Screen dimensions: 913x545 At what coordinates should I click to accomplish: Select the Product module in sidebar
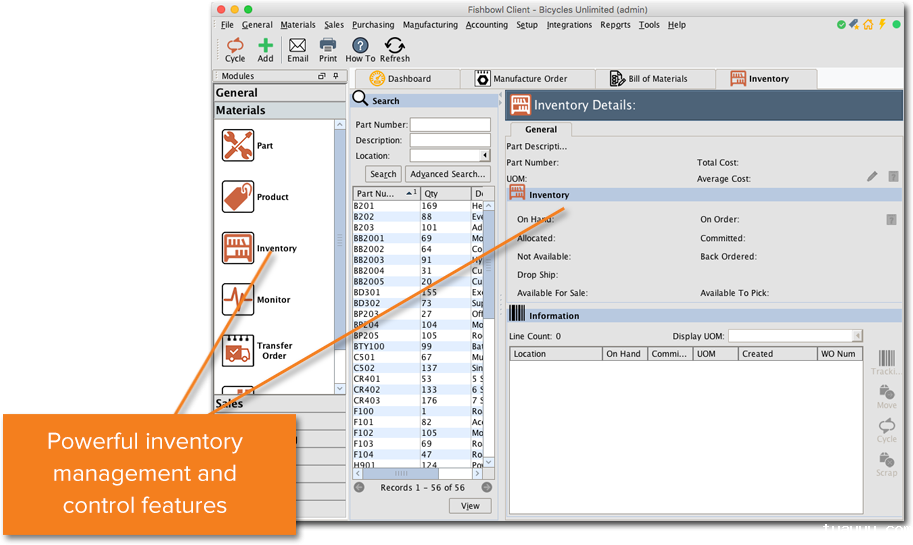click(x=238, y=197)
